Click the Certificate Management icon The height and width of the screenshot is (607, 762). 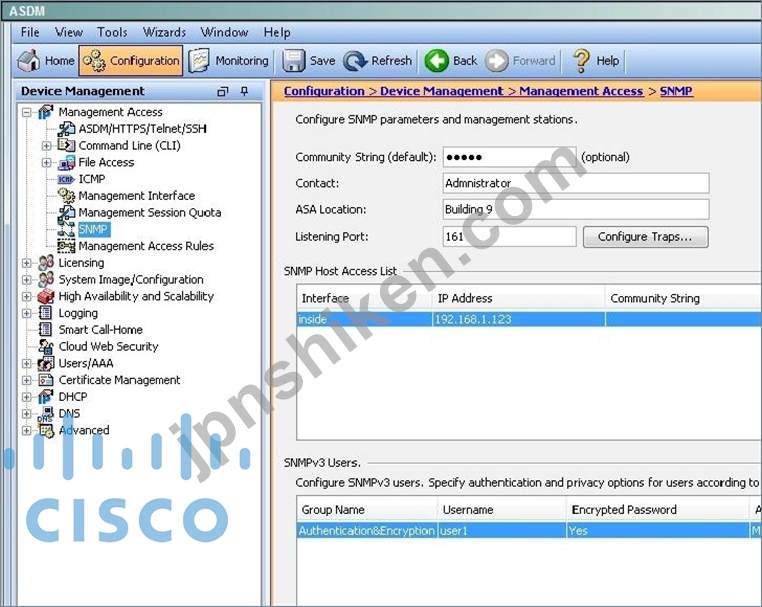point(46,380)
